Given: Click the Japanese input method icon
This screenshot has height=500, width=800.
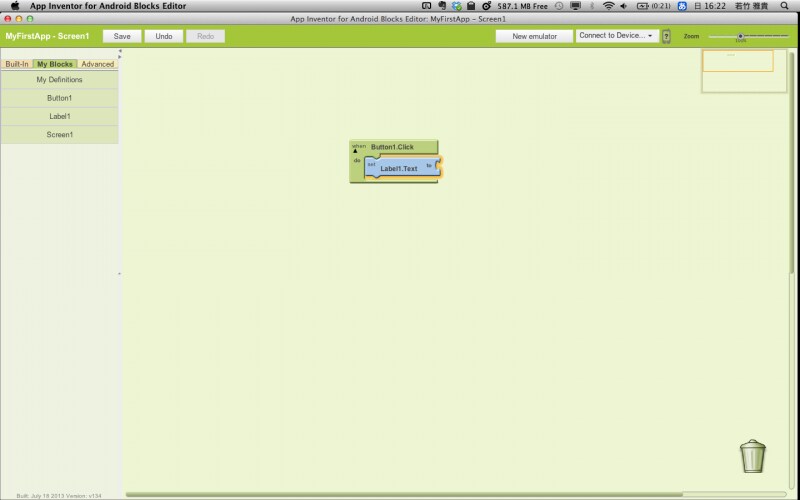Looking at the screenshot, I should (682, 6).
